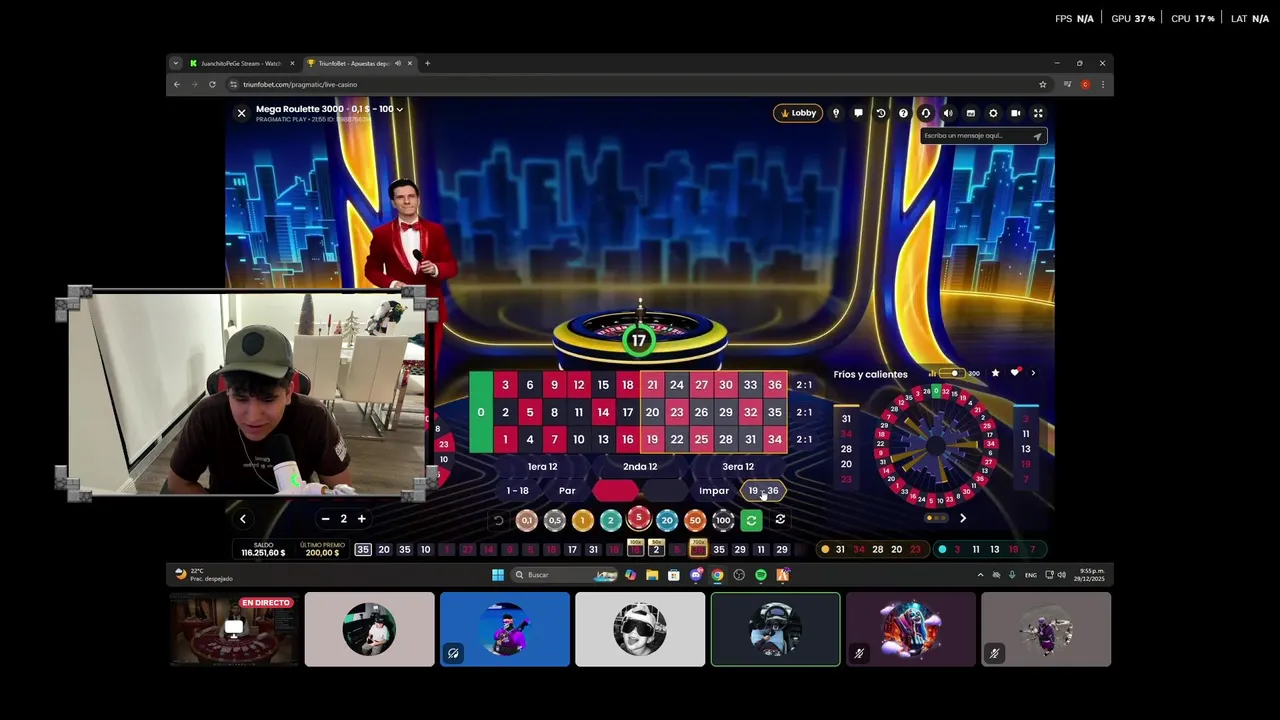The image size is (1280, 720).
Task: Click the left arrow beside multiplier
Action: pos(243,519)
